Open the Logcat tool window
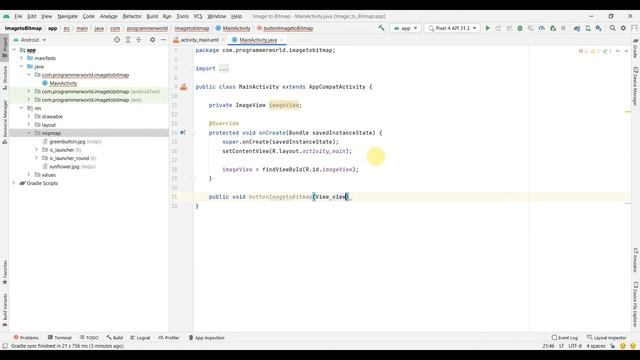This screenshot has height=360, width=640. (x=140, y=338)
